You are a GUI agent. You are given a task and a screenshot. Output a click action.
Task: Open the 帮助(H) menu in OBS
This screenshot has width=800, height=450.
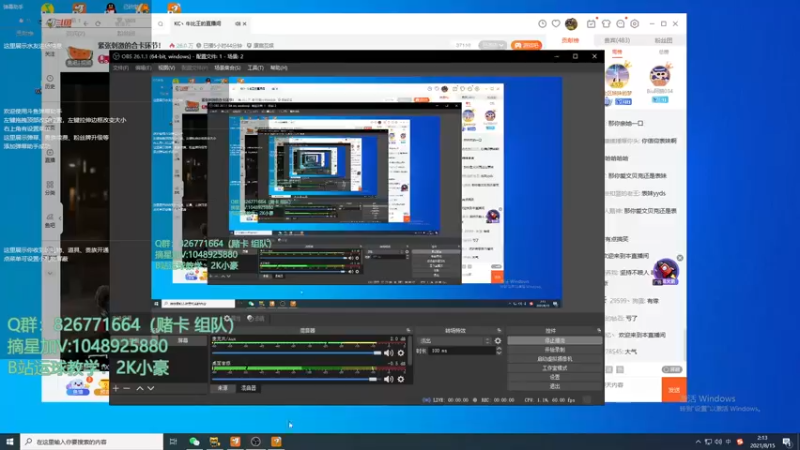[279, 67]
